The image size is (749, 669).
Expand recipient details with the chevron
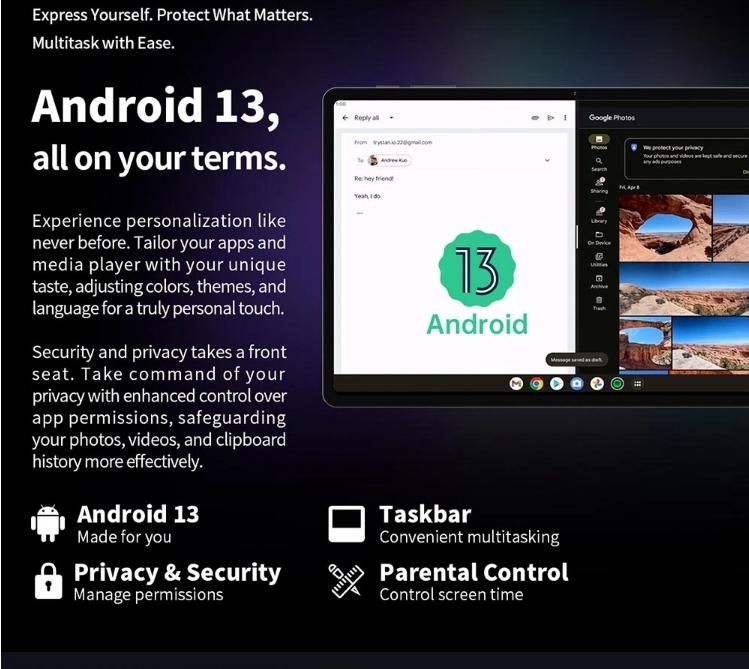[x=547, y=160]
